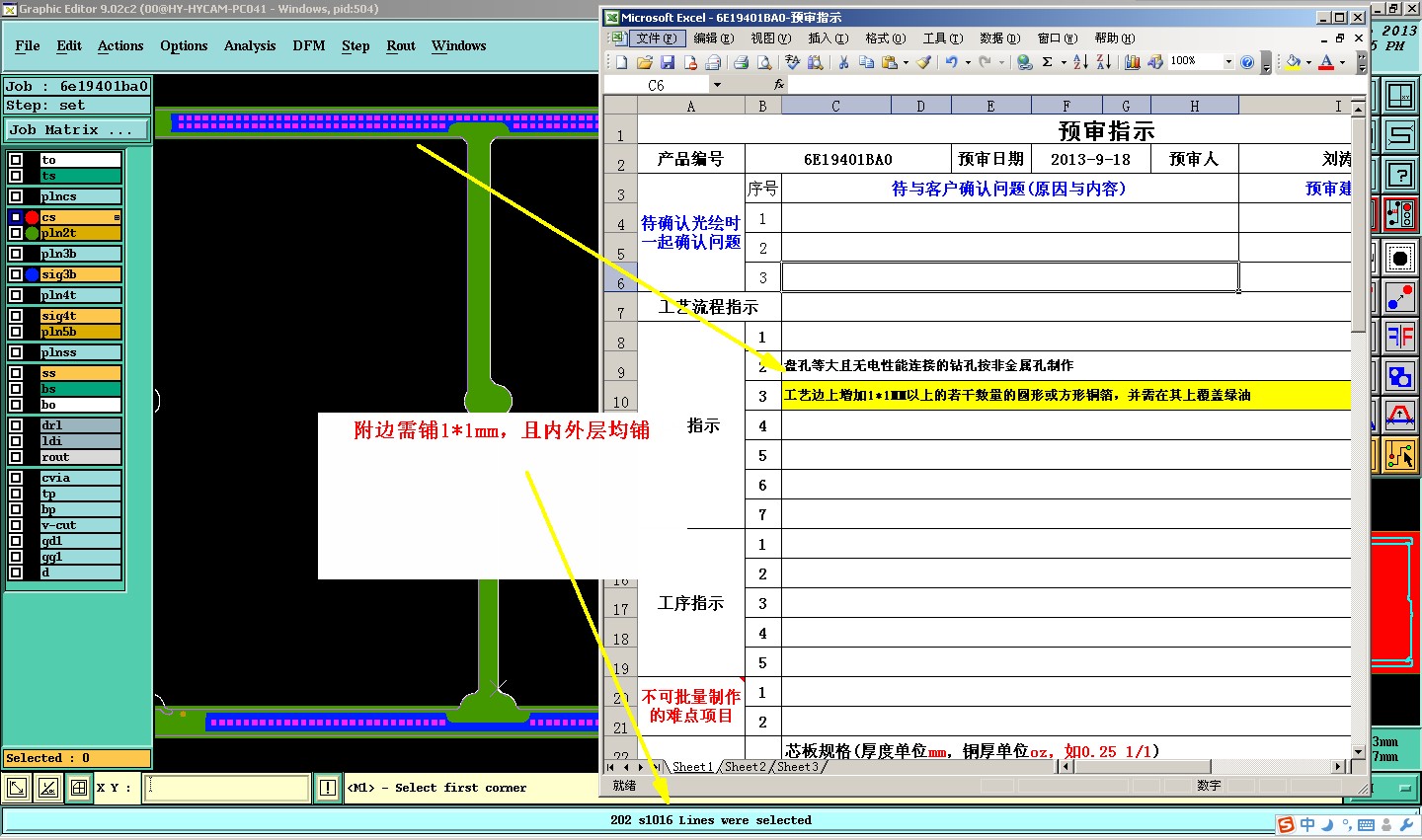Click the Sort Descending Z-A icon
The image size is (1422, 840).
[x=1103, y=62]
